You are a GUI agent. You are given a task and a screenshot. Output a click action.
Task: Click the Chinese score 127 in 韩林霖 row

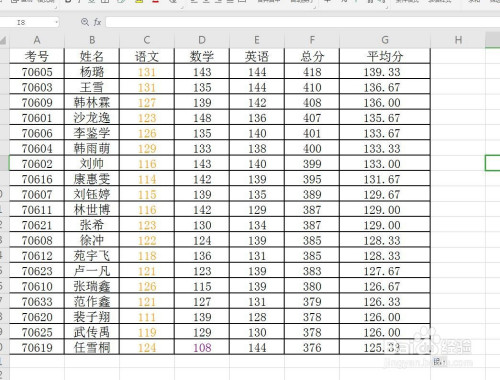click(x=147, y=102)
